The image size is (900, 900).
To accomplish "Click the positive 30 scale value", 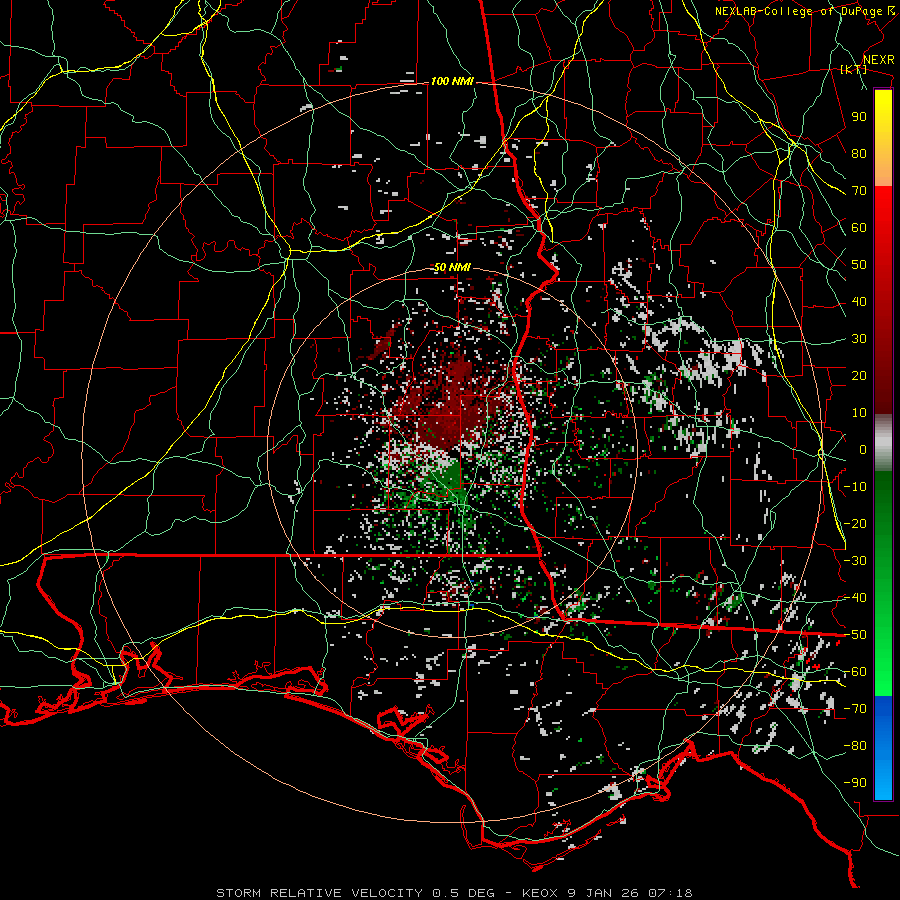I will coord(859,339).
